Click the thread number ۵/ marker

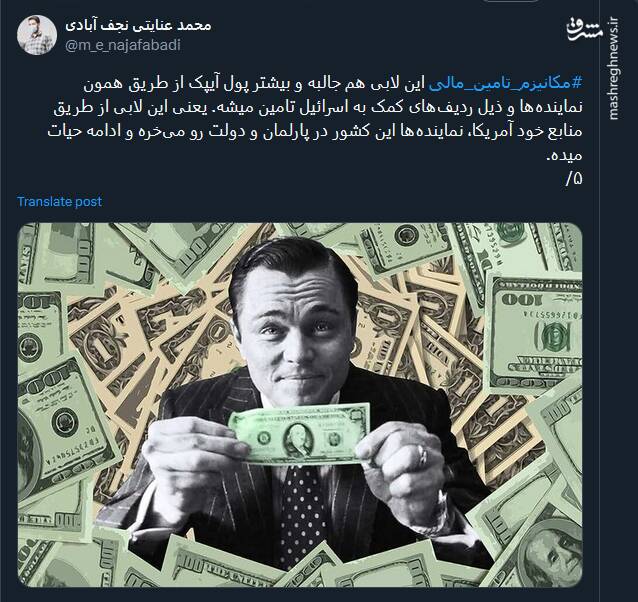pos(574,178)
